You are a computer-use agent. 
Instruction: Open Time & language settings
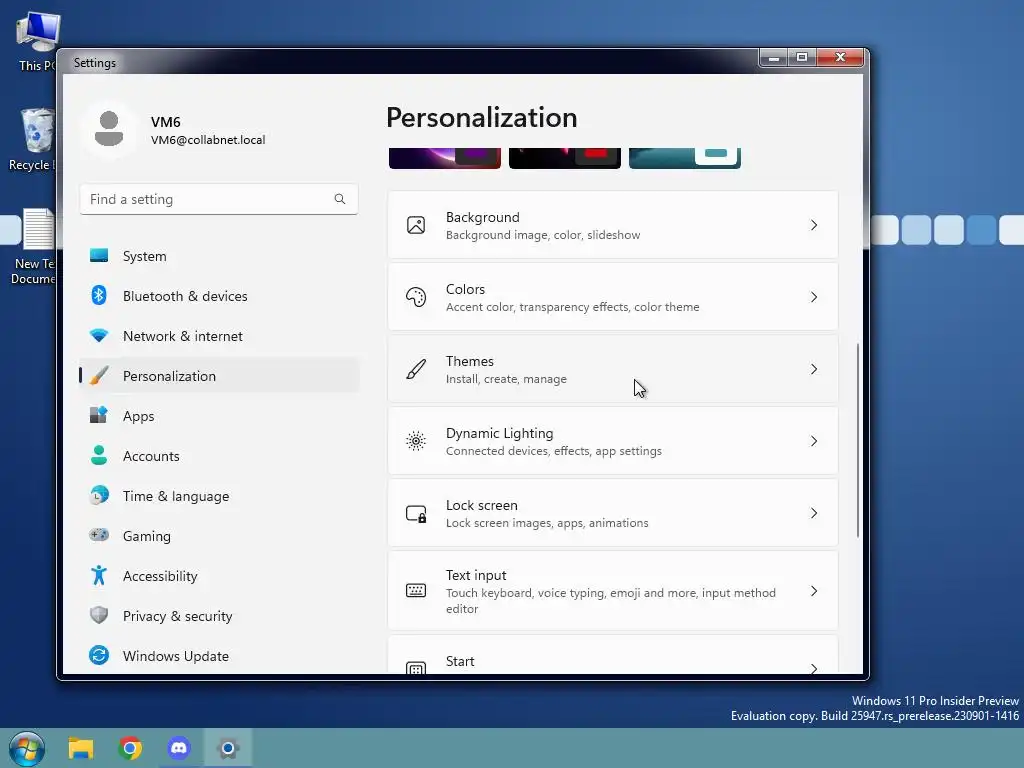tap(219, 496)
